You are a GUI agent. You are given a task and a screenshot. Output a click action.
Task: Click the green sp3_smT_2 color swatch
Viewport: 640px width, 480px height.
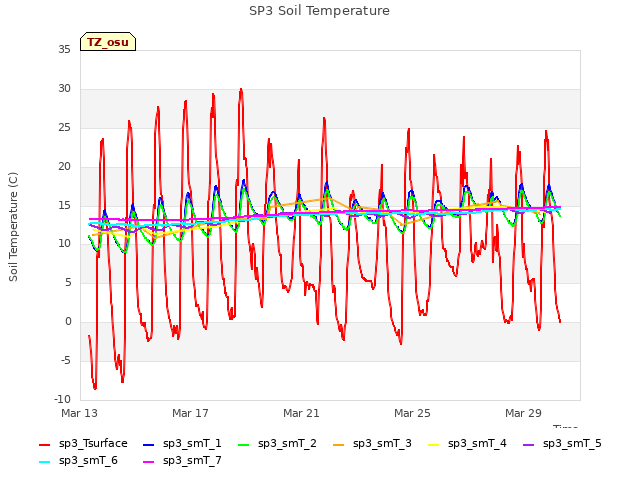(x=244, y=444)
